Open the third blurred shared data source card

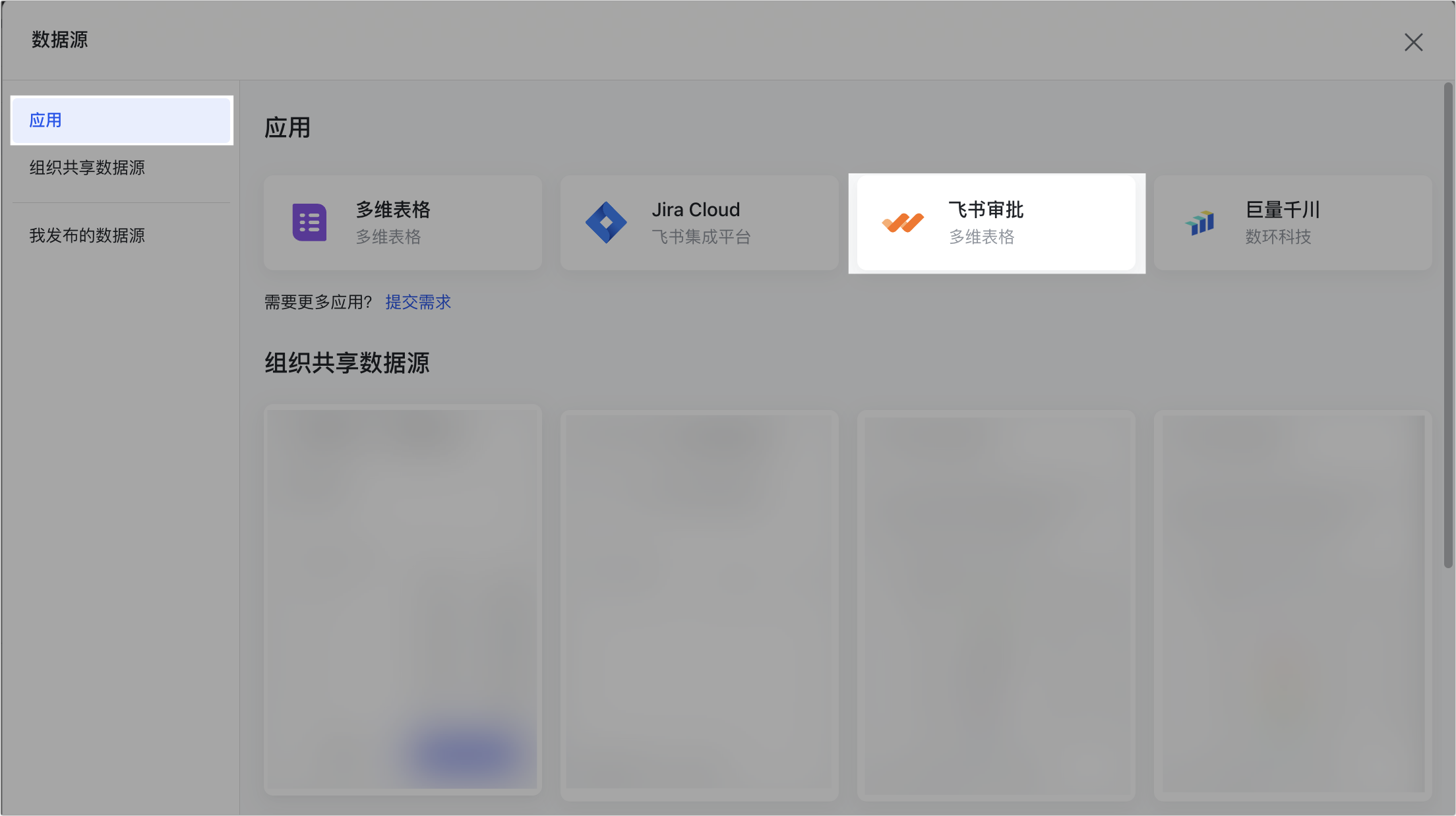pyautogui.click(x=996, y=605)
